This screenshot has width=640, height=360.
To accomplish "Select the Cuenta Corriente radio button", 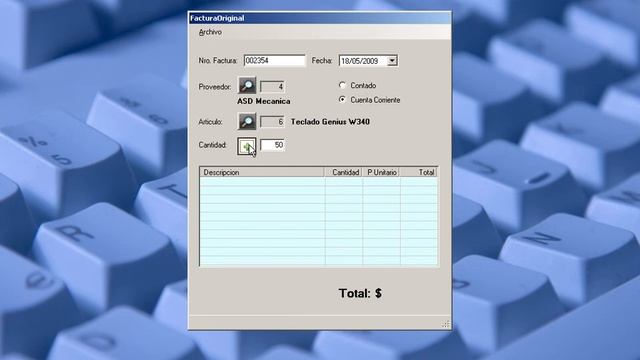I will [342, 100].
